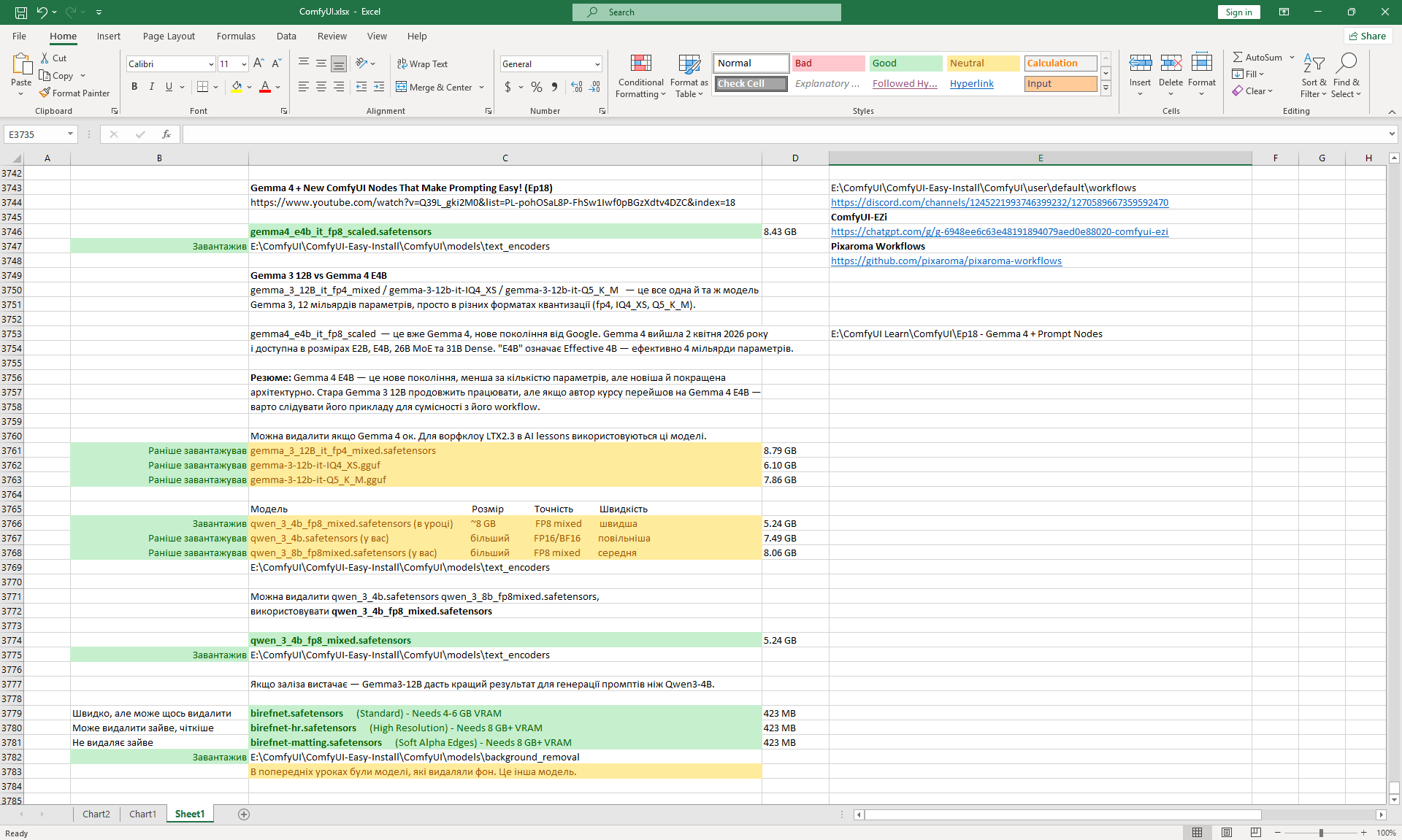Open Conditional Formatting menu

click(640, 76)
